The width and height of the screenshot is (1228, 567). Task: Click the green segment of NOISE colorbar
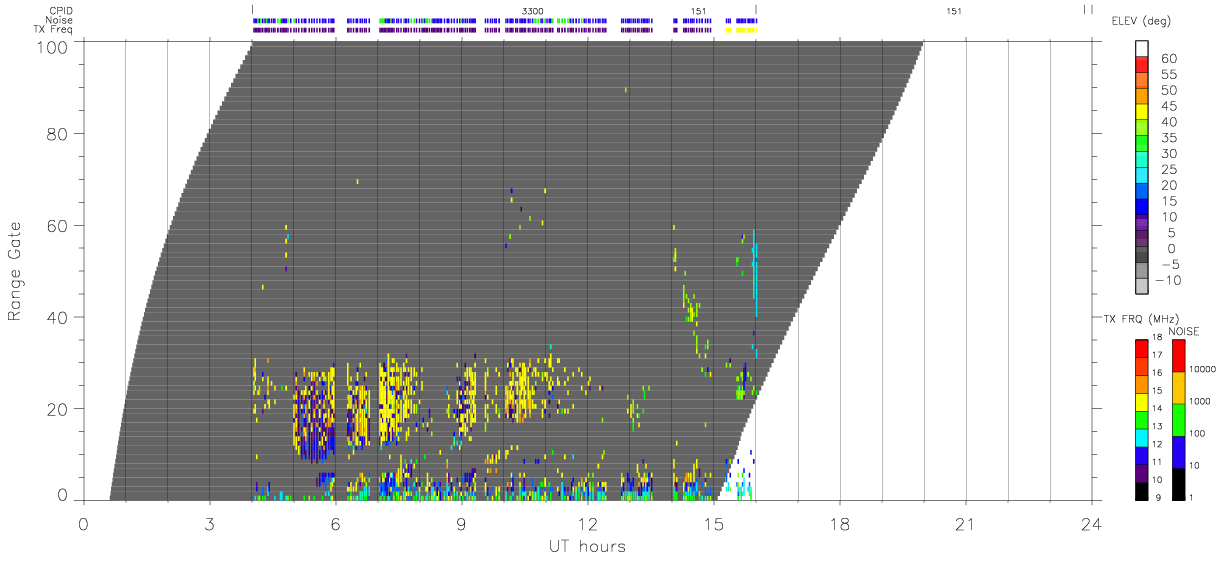tap(1178, 420)
